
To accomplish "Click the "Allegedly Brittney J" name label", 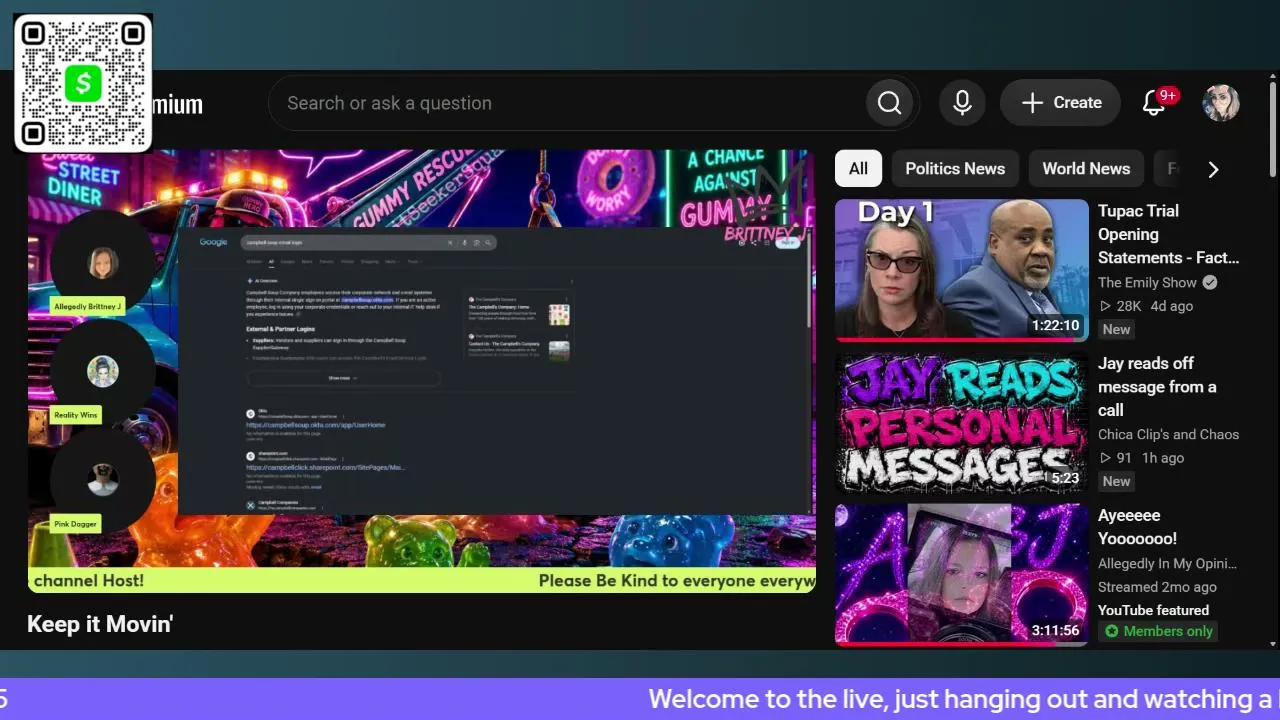I will 88,306.
